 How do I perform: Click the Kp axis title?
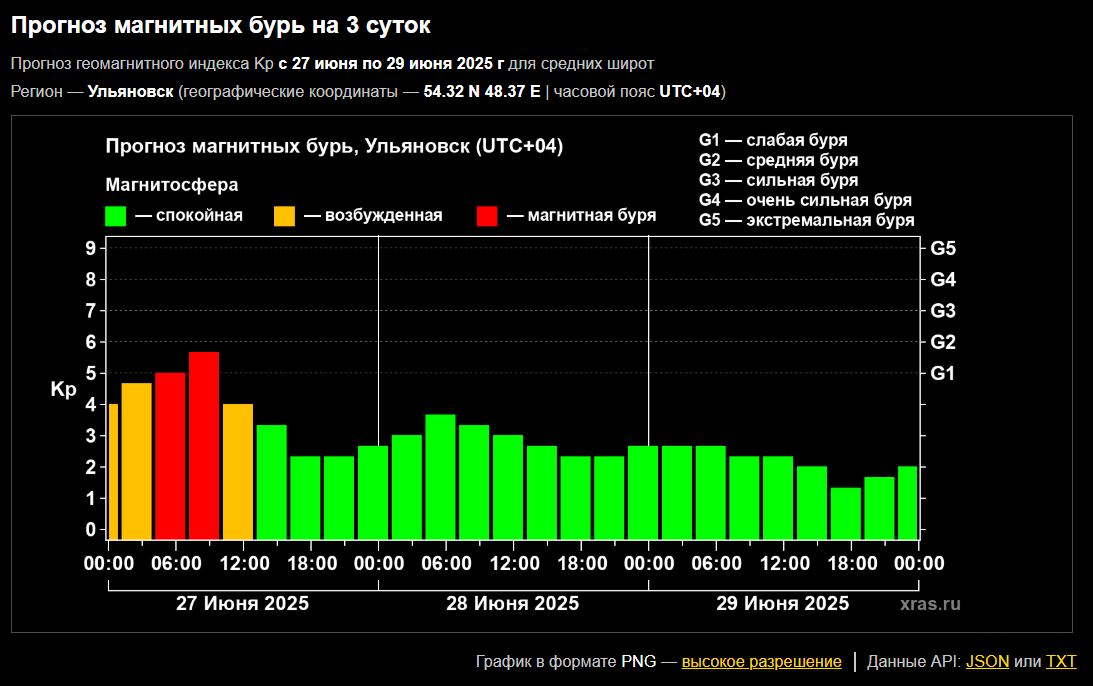pos(63,390)
